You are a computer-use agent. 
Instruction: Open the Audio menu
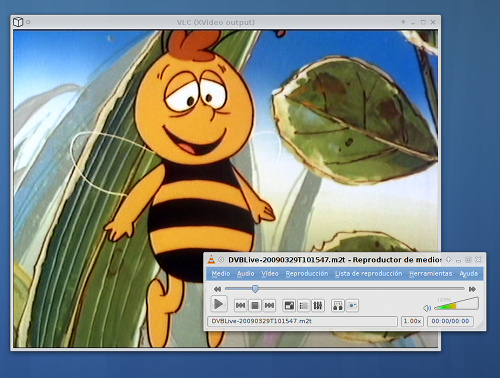(246, 274)
